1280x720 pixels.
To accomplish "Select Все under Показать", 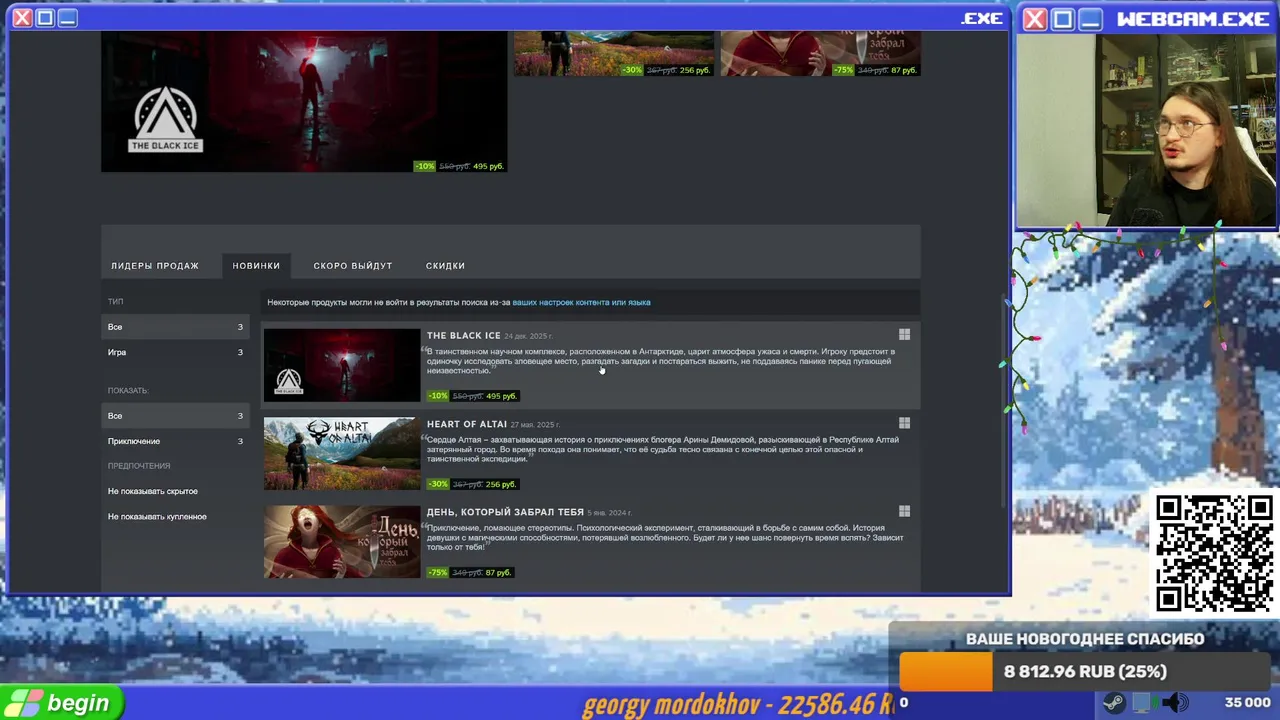I will coord(175,416).
